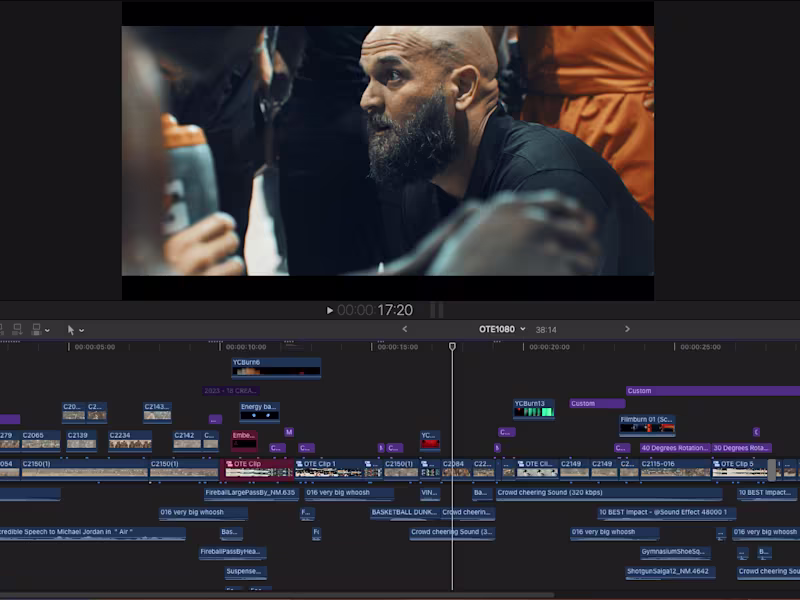Select the FireballLargePassBy_NM.635 audio clip

pyautogui.click(x=251, y=493)
